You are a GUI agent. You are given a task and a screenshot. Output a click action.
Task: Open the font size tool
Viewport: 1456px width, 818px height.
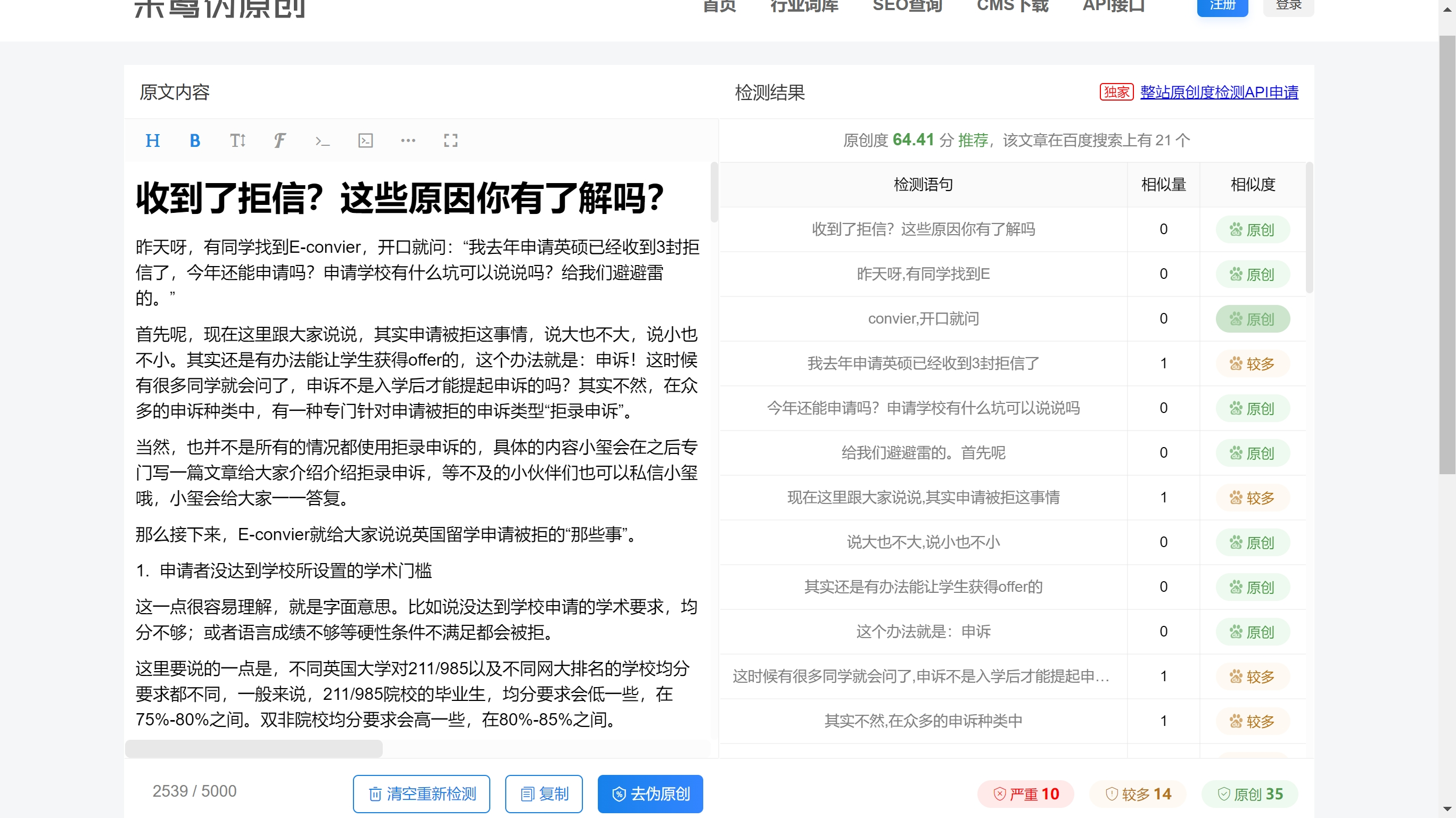click(237, 140)
